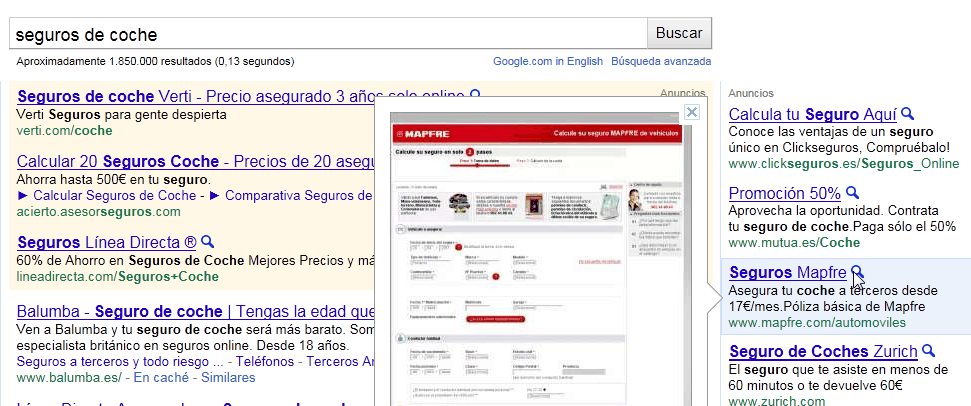This screenshot has width=971, height=406.
Task: Click the lineadirecta.com/Seguros+Coche URL text
Action: [118, 276]
